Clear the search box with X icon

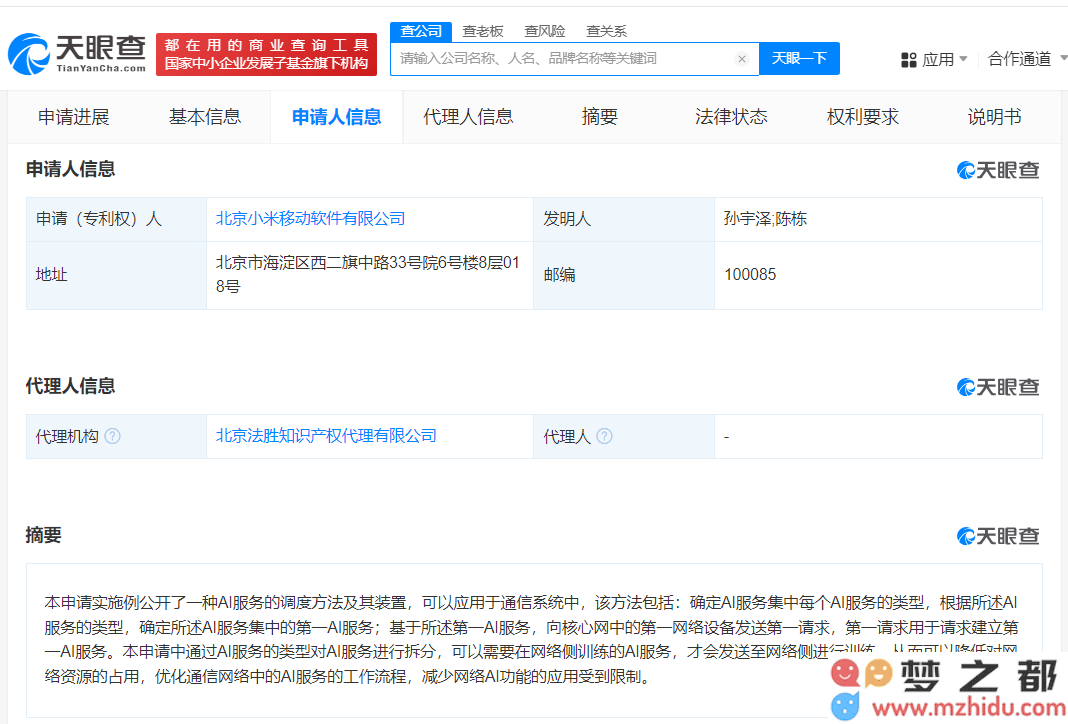(x=742, y=59)
